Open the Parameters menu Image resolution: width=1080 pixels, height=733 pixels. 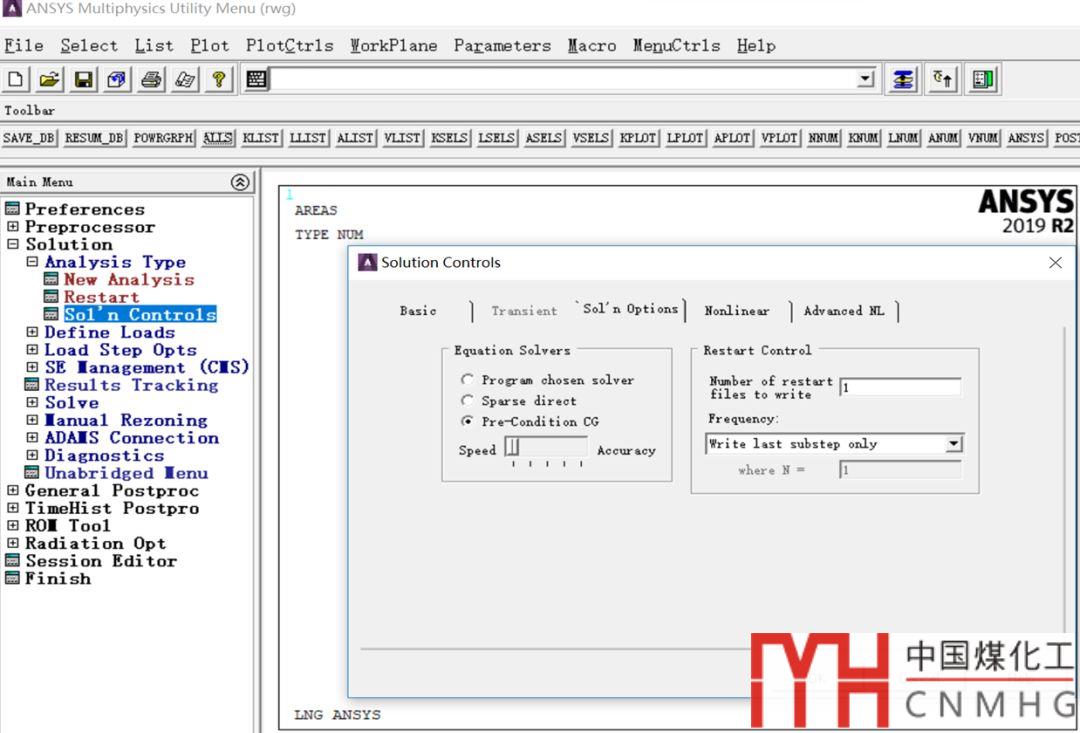[x=502, y=46]
